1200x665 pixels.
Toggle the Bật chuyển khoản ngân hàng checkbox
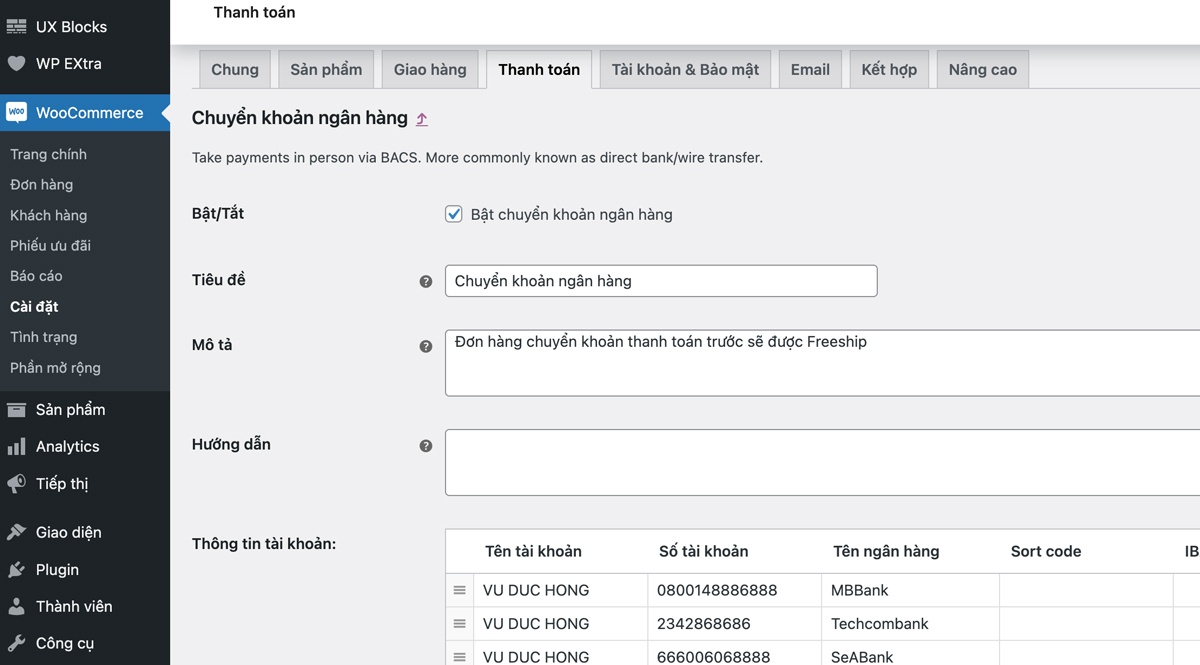(x=454, y=214)
